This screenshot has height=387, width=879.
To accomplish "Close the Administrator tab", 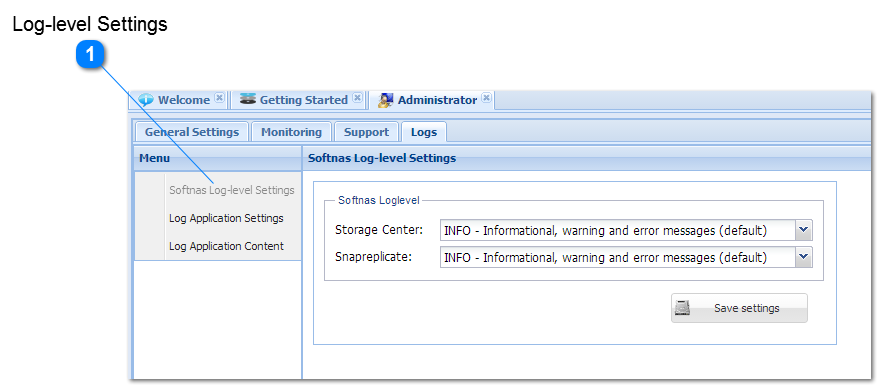I will pyautogui.click(x=487, y=98).
